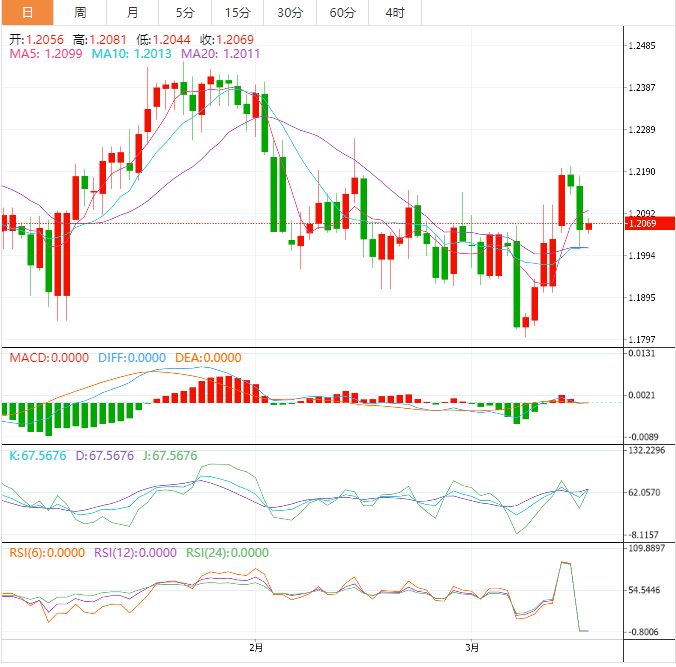This screenshot has width=676, height=667.
Task: Click the RSI(12) indicator label
Action: tap(135, 552)
